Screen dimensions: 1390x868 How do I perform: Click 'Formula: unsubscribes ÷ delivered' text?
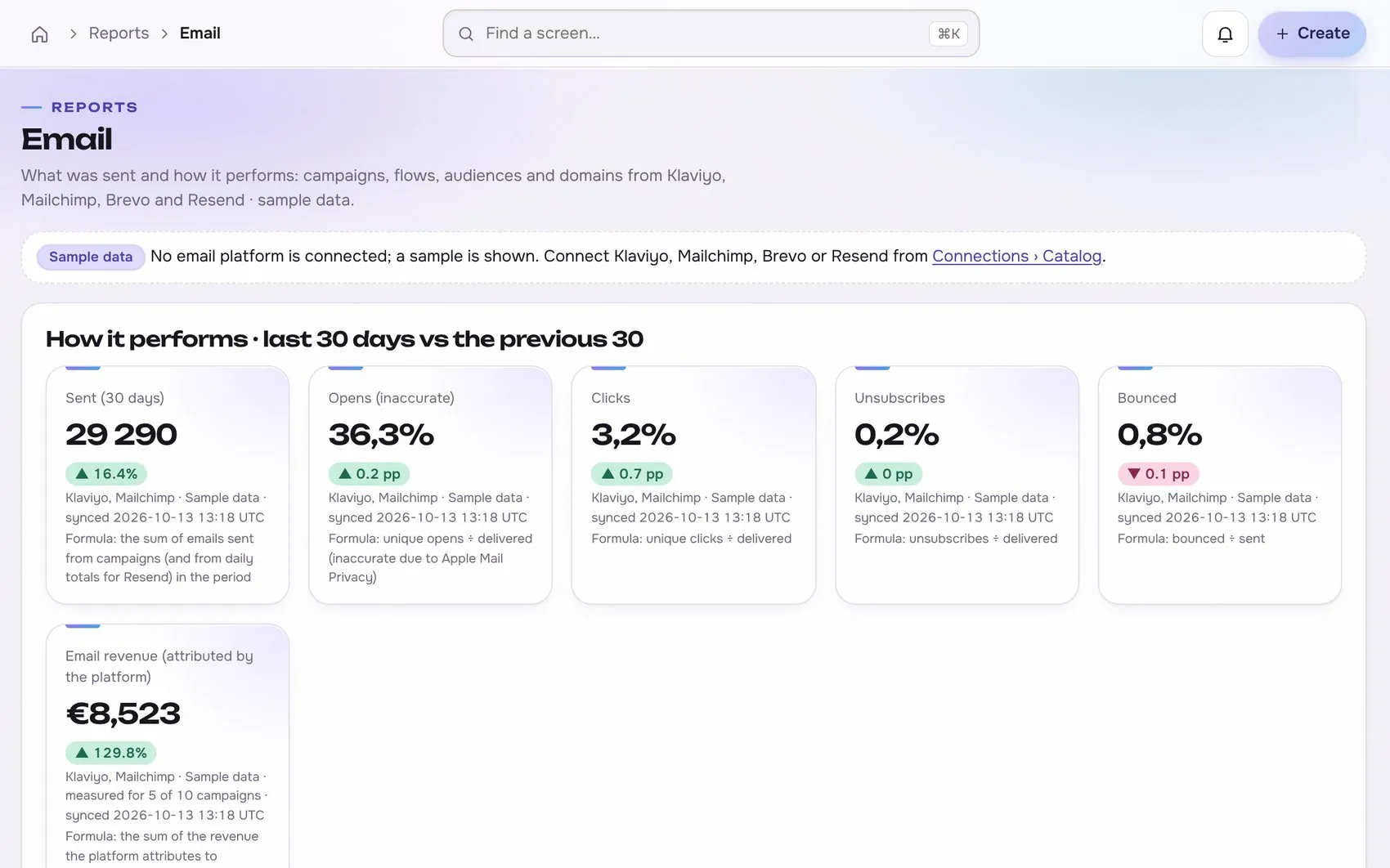point(956,539)
